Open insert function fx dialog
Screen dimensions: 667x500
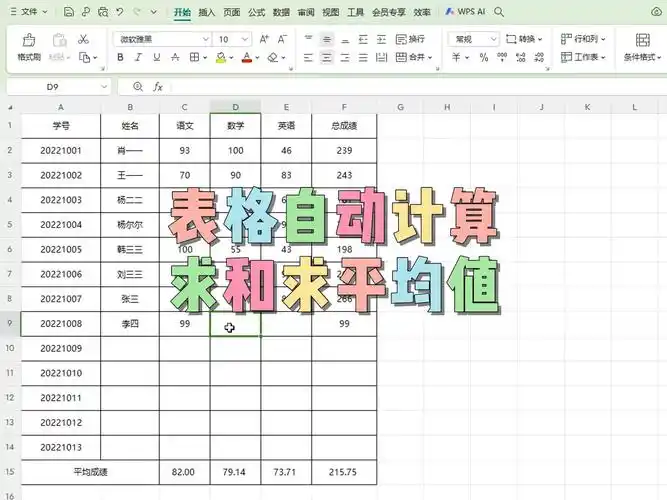(x=158, y=87)
